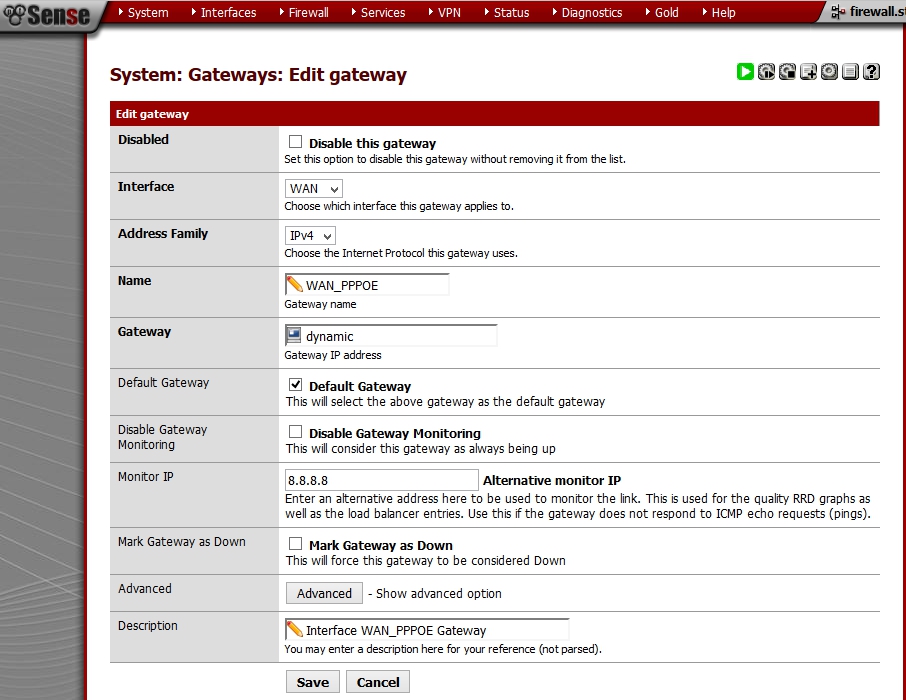
Task: Click the pfSense logo
Action: coord(47,14)
